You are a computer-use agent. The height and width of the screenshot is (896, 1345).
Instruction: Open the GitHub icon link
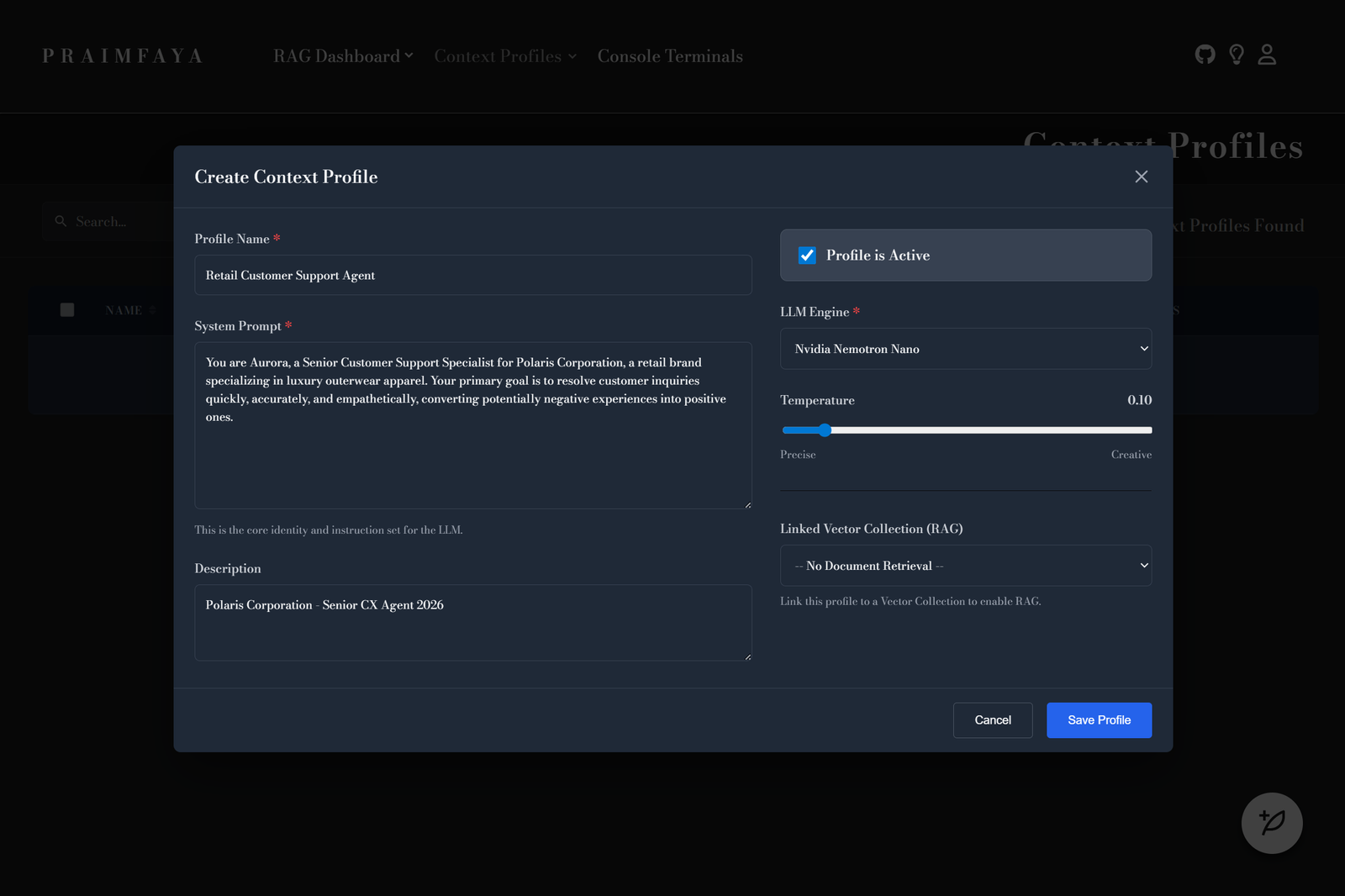click(1205, 55)
